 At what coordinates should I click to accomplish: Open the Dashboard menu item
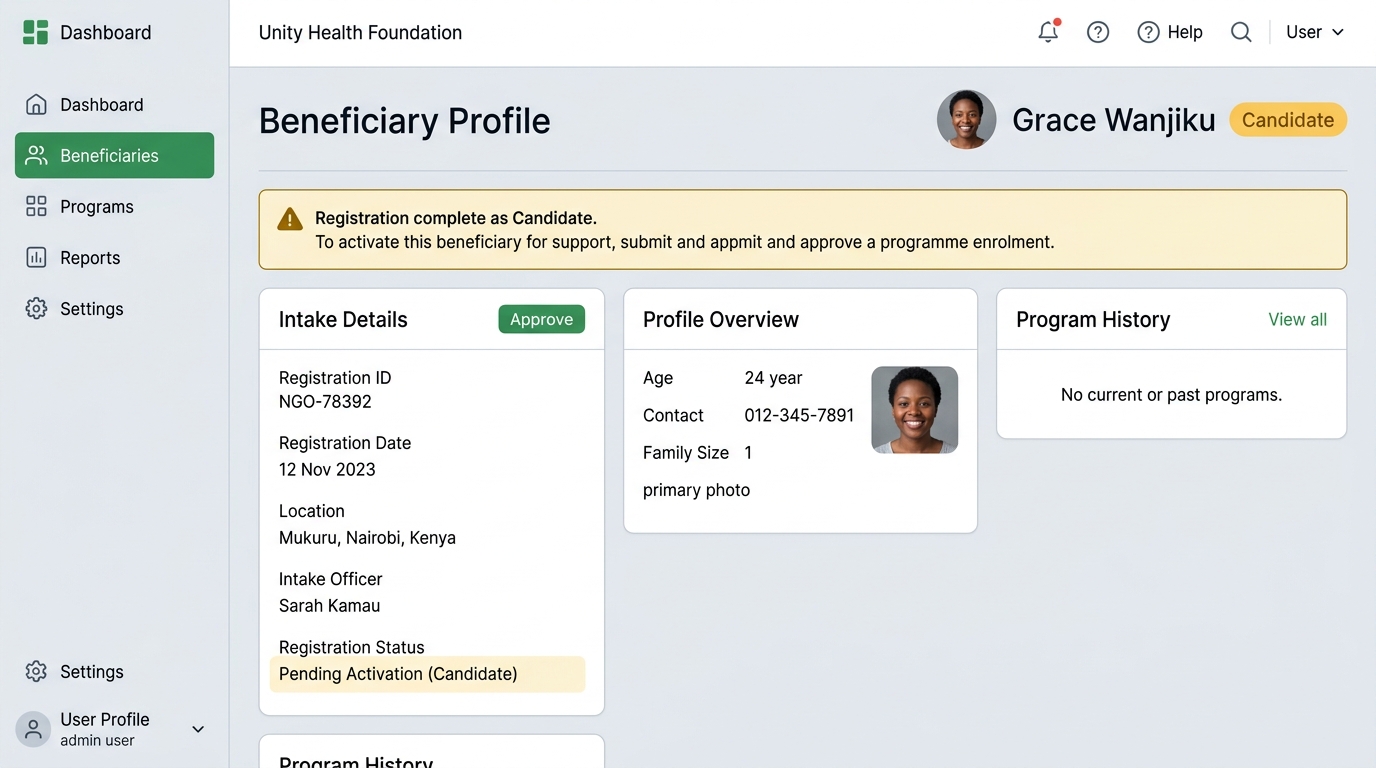point(115,105)
